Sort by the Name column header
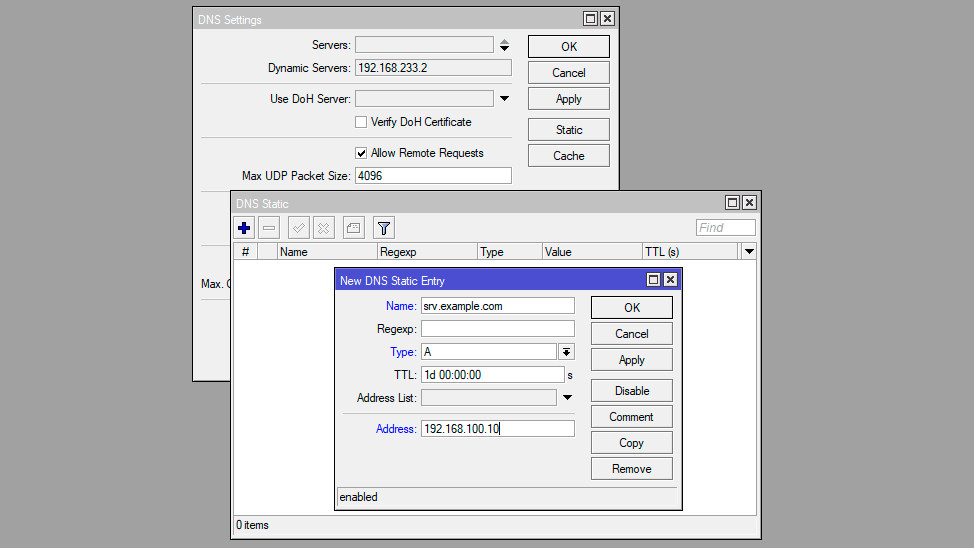The width and height of the screenshot is (974, 548). tap(326, 252)
